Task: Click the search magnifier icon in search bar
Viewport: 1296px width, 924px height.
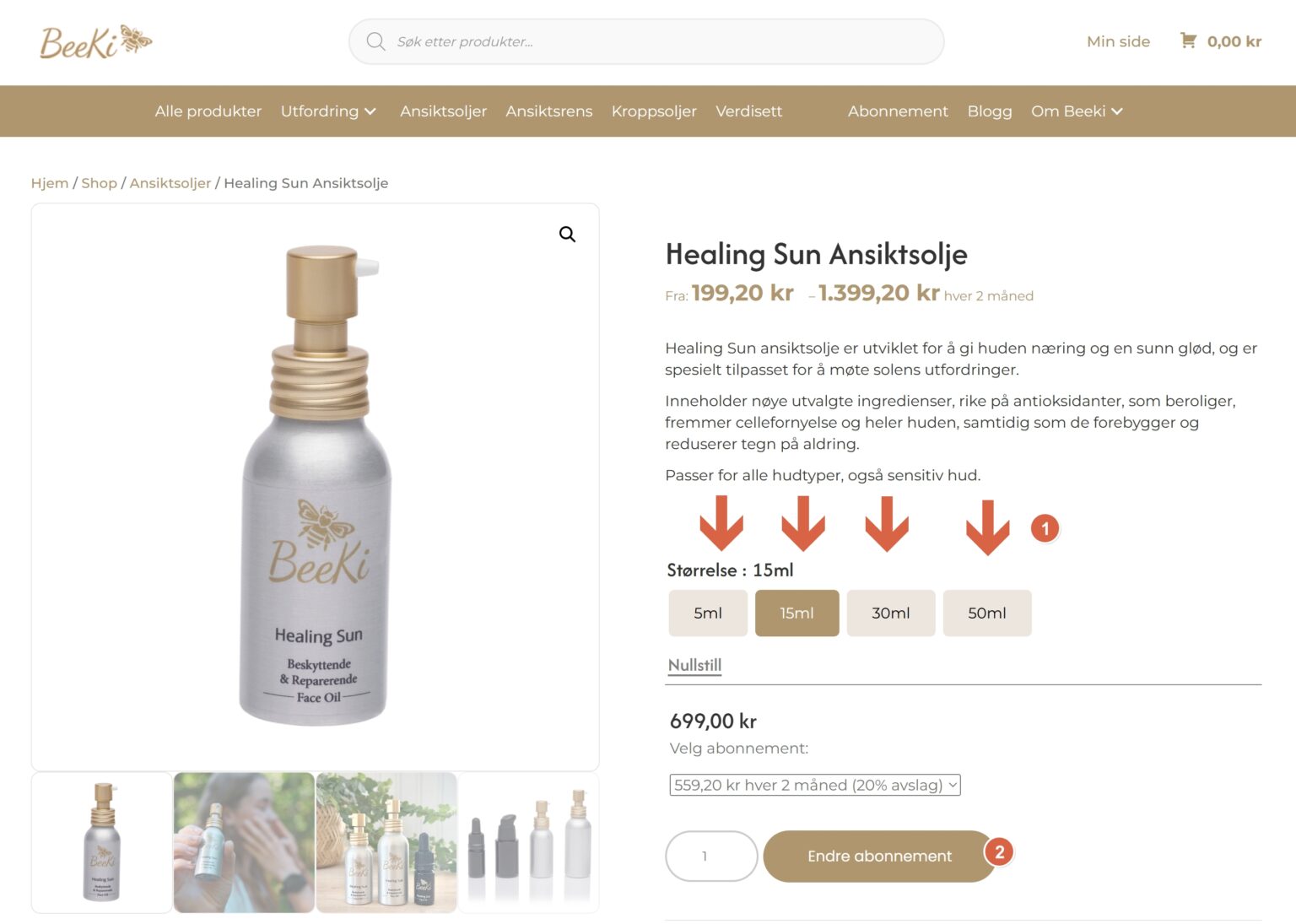Action: coord(375,41)
